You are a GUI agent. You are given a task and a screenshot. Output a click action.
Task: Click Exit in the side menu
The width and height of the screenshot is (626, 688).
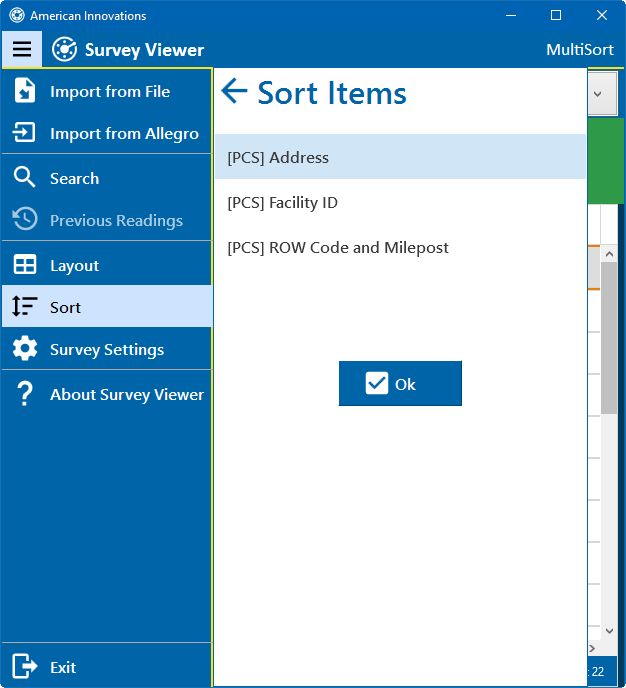pyautogui.click(x=107, y=667)
